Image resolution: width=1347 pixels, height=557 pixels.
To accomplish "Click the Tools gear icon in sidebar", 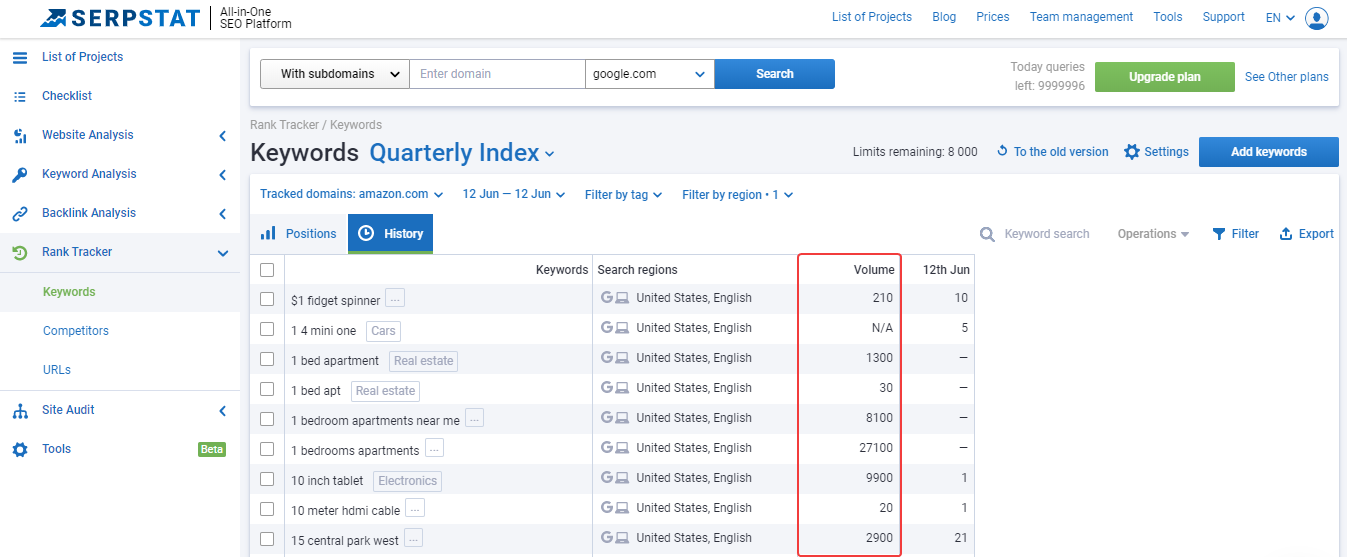I will [x=20, y=449].
